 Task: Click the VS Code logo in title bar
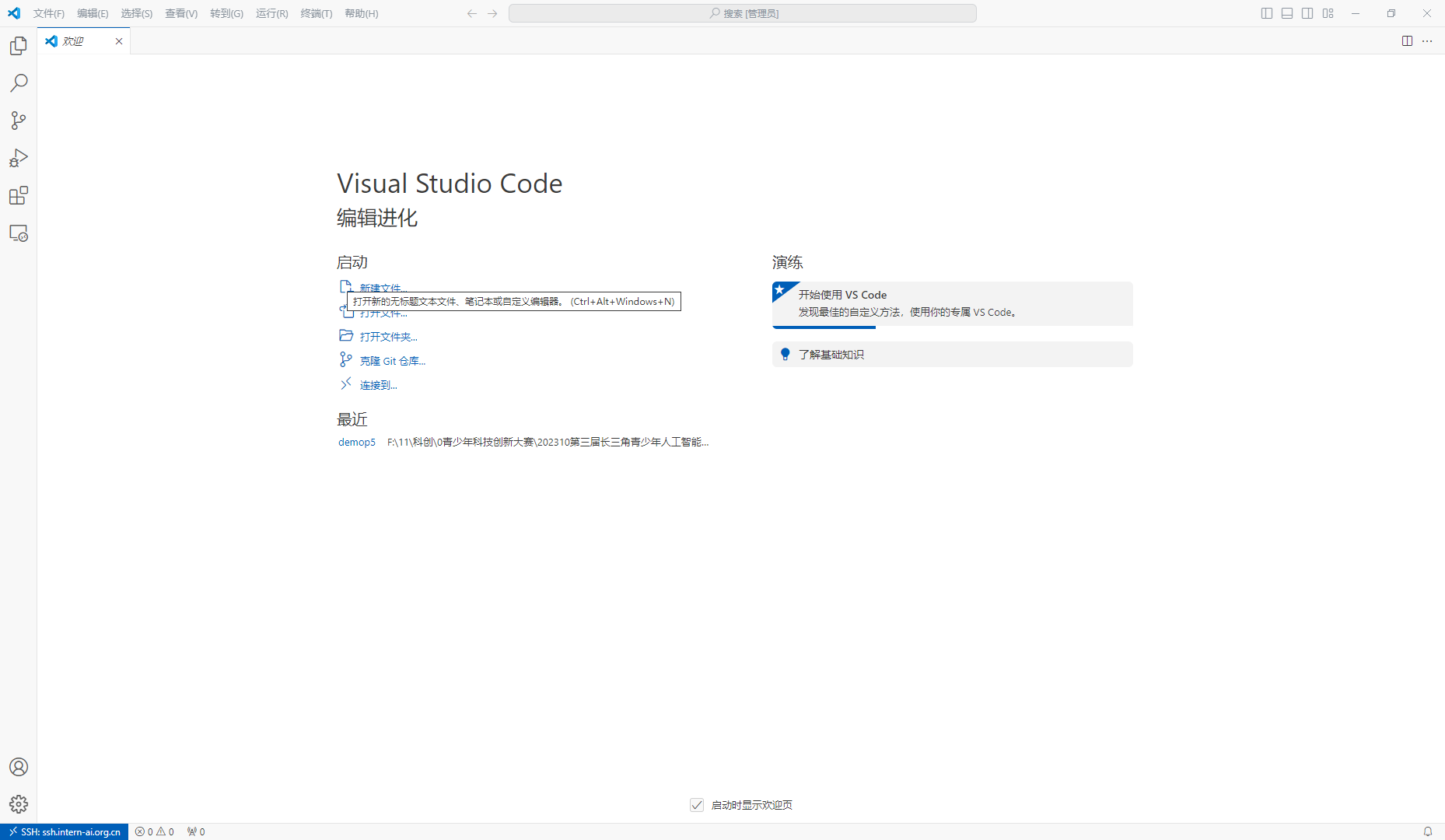[x=14, y=13]
